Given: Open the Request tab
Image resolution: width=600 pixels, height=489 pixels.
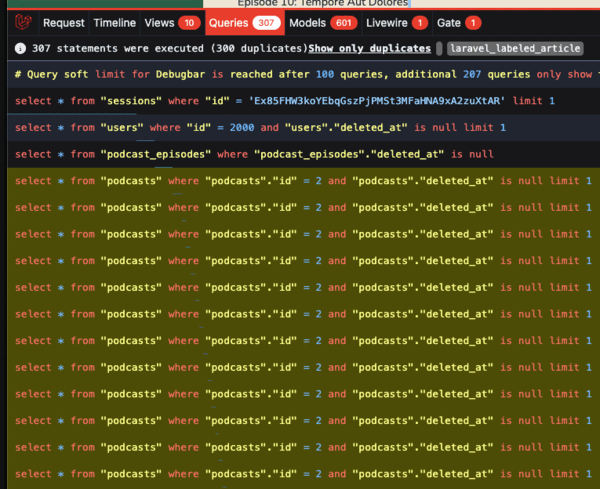Looking at the screenshot, I should (64, 23).
